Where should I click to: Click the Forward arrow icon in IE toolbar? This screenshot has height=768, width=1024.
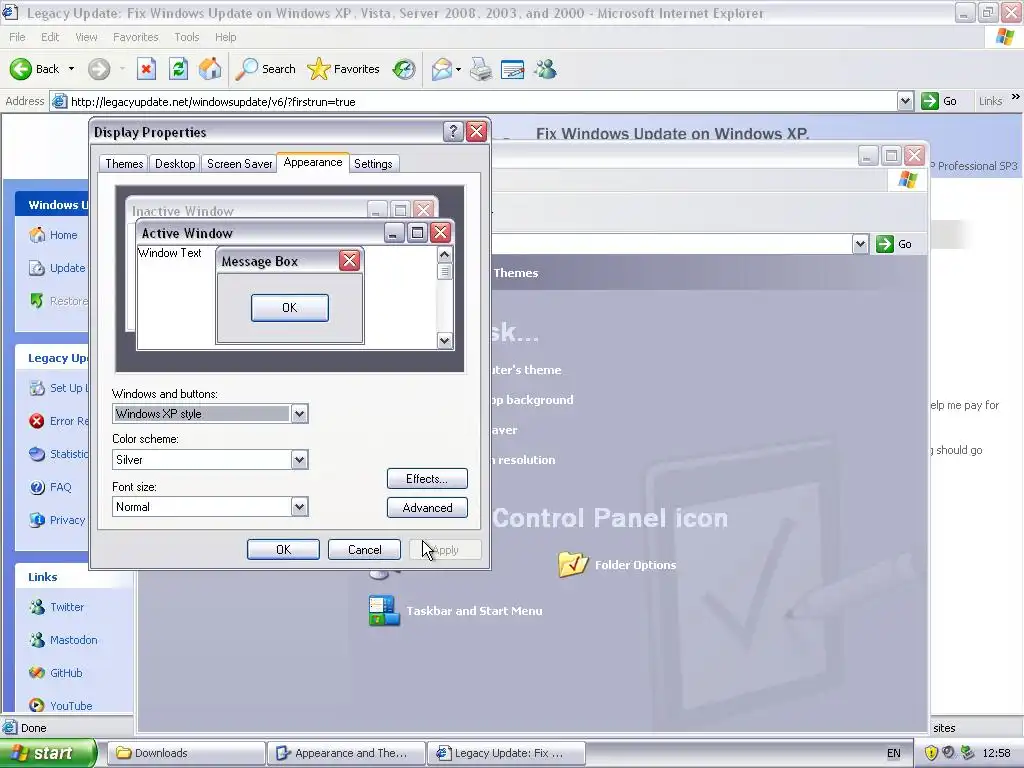pos(99,69)
